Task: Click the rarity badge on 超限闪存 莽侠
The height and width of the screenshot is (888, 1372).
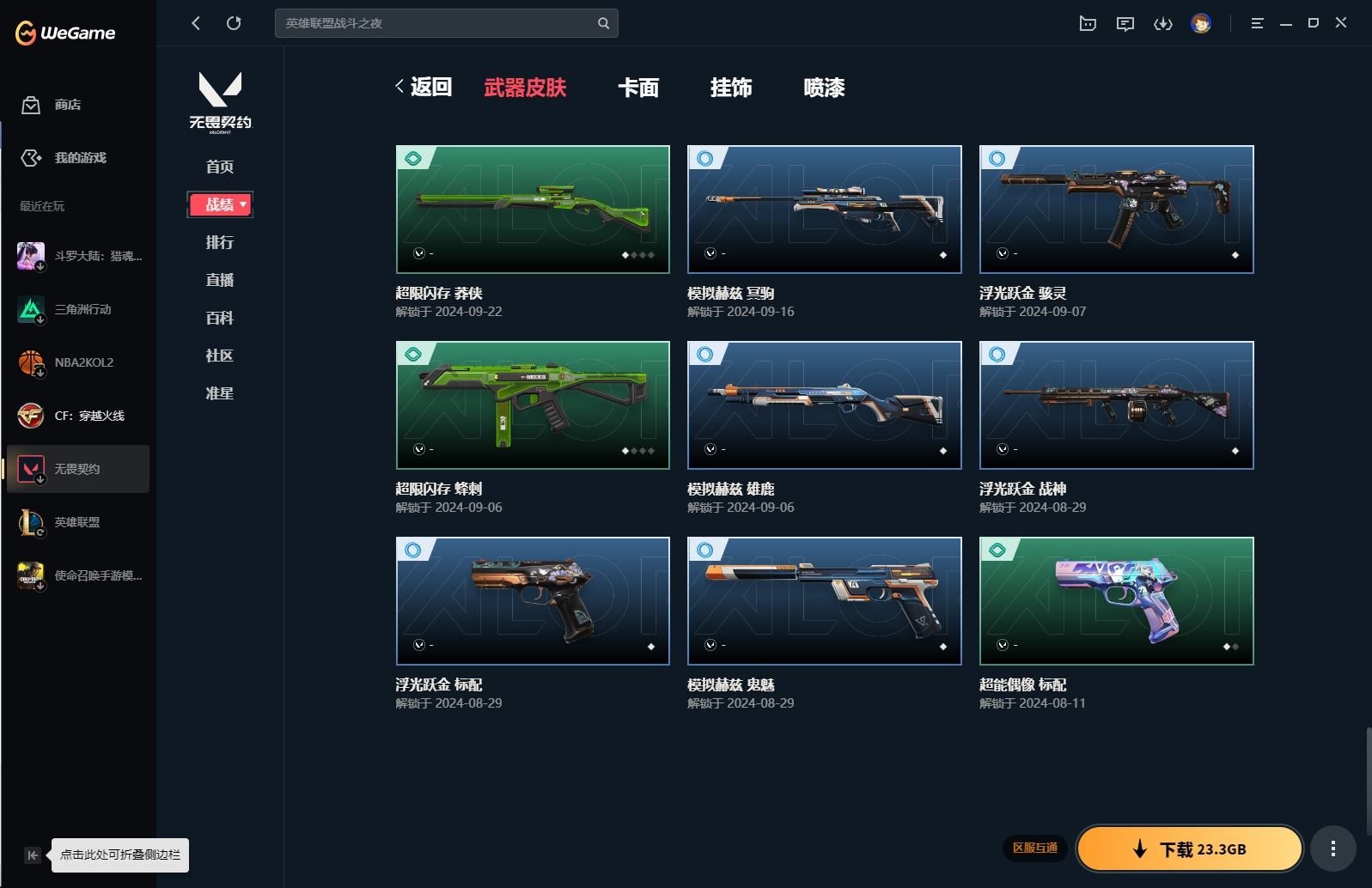Action: tap(413, 159)
